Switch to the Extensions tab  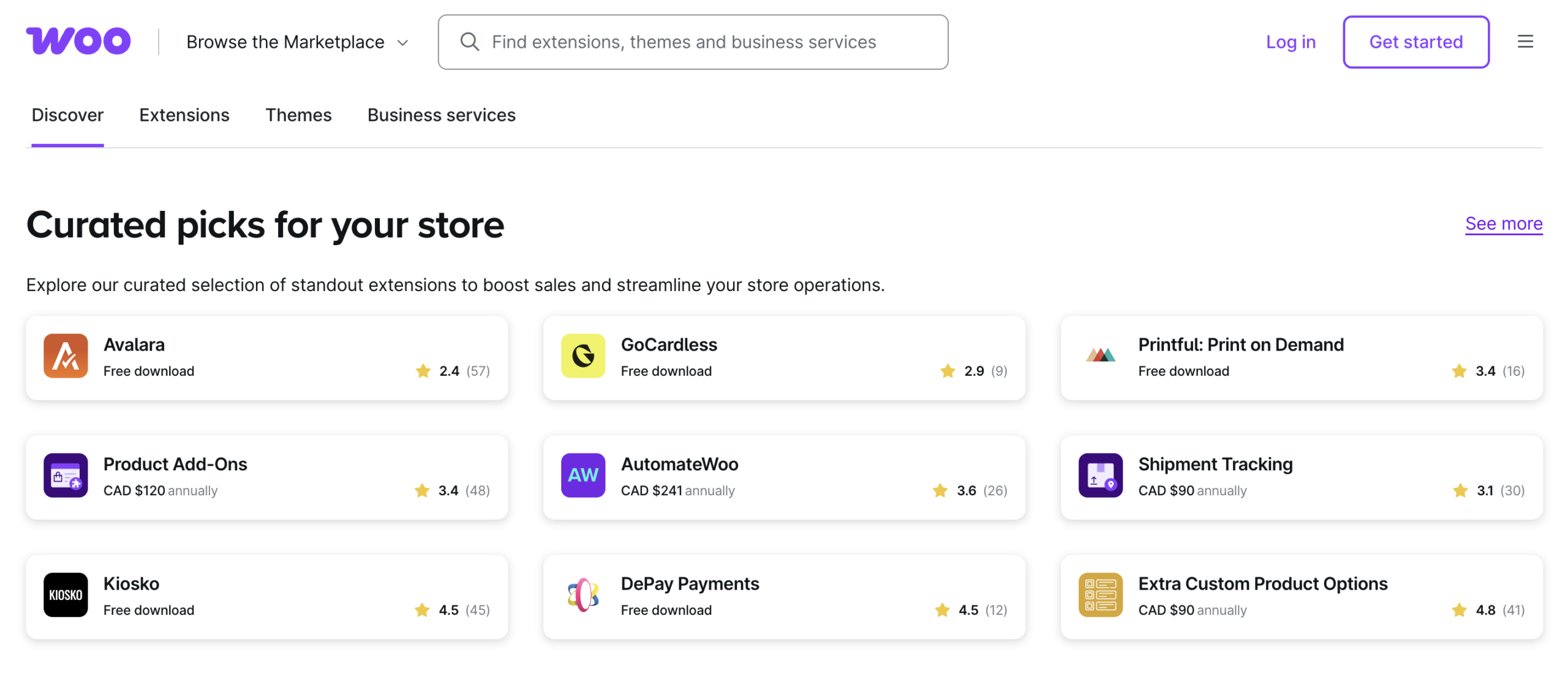point(184,115)
